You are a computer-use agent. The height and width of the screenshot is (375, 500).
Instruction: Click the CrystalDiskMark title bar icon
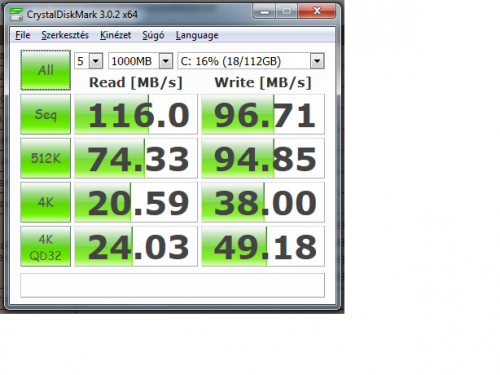(x=16, y=14)
